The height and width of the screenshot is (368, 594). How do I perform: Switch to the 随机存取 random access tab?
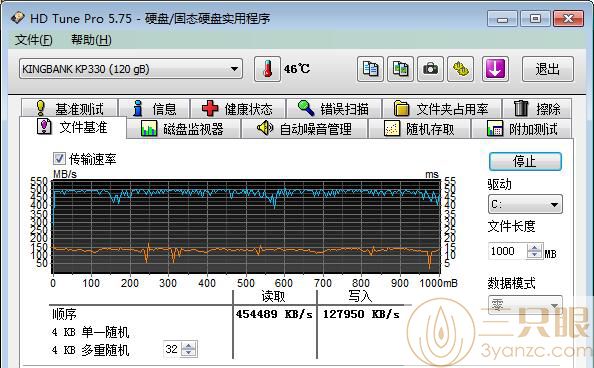419,129
